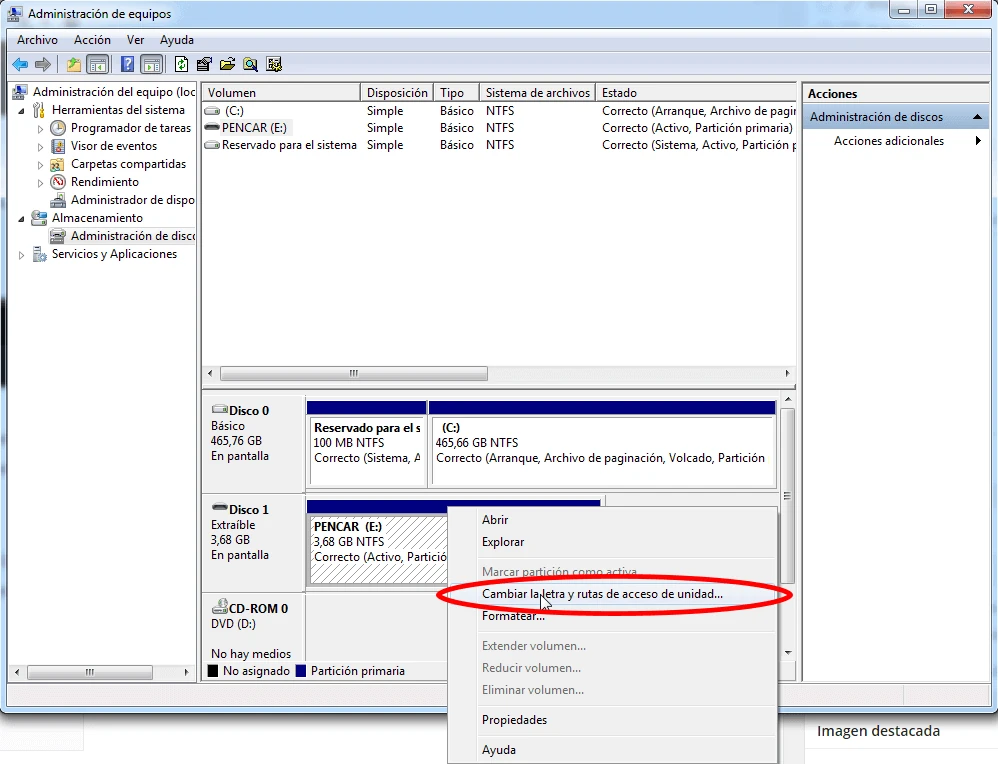Expand the Servicios y Aplicaciones node
The image size is (998, 764).
point(22,255)
